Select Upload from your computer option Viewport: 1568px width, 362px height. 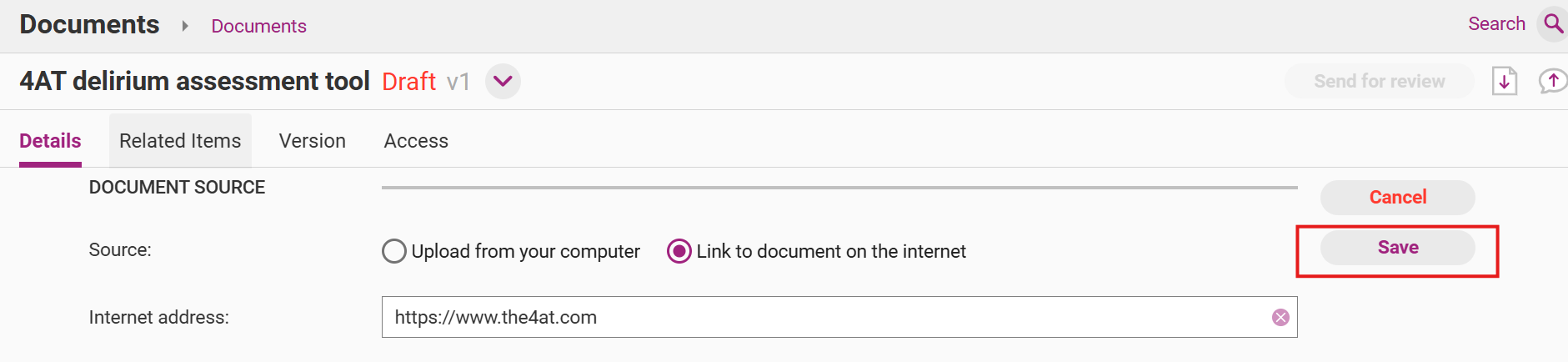pos(394,251)
